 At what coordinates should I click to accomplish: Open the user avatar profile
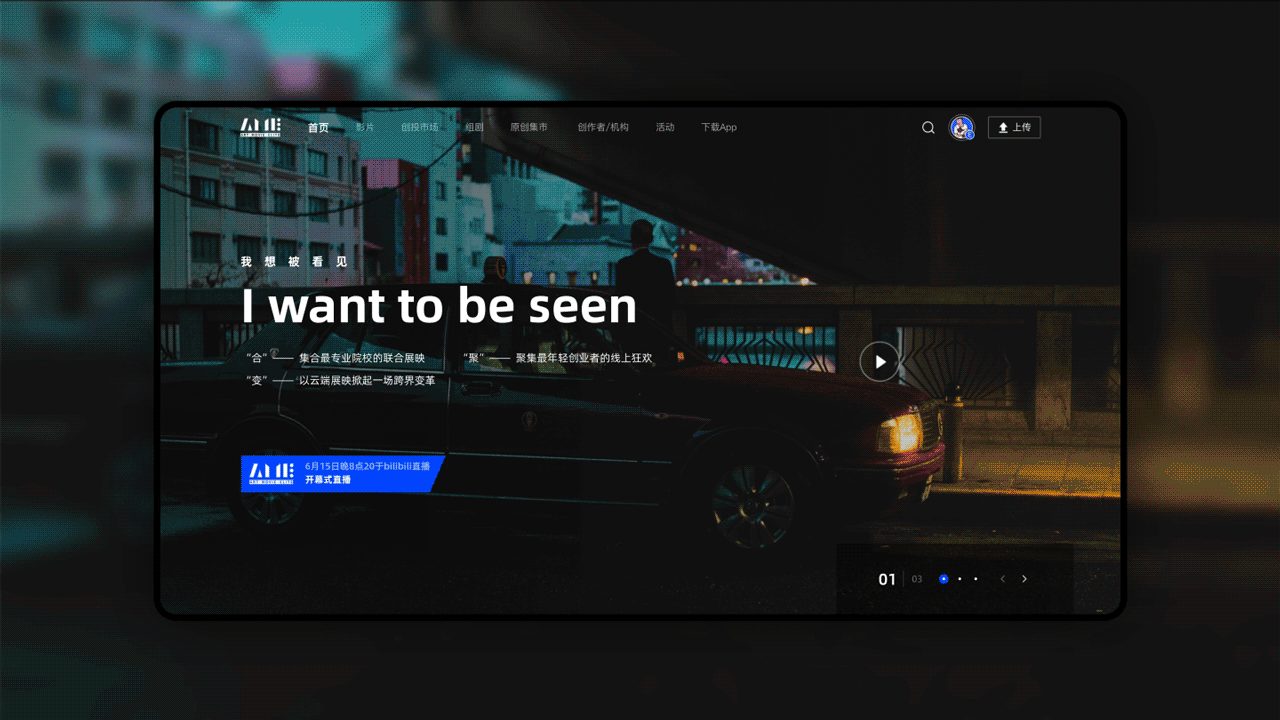[962, 127]
